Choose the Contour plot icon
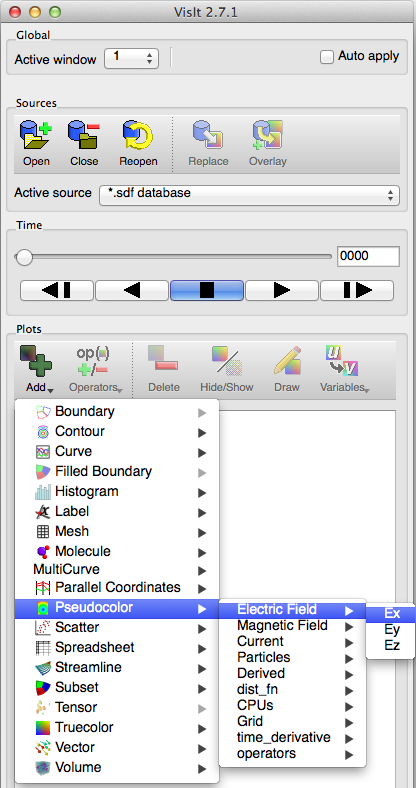This screenshot has height=788, width=416. click(x=43, y=432)
